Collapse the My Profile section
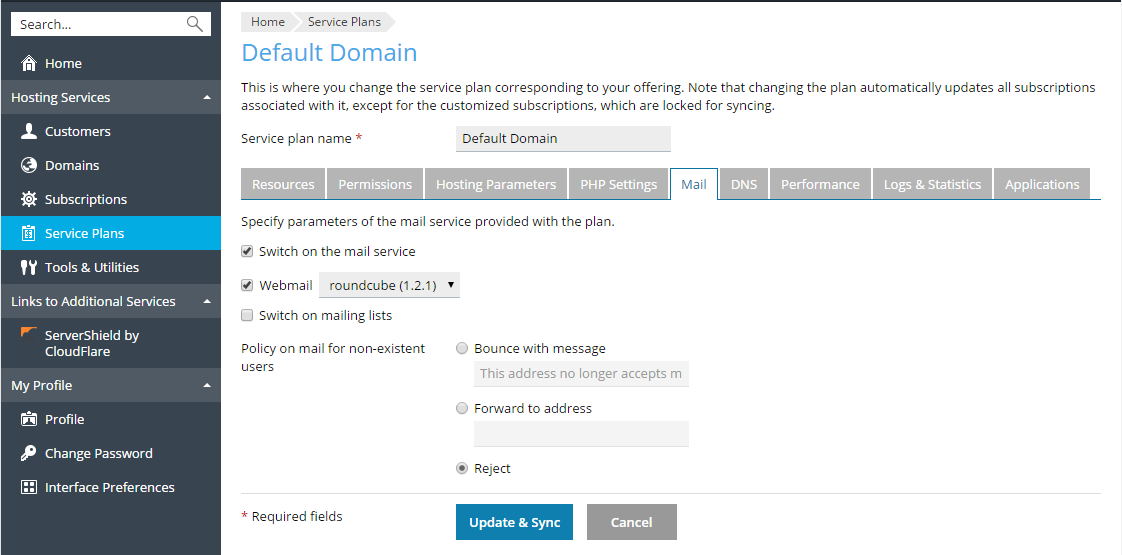This screenshot has height=555, width=1122. click(x=206, y=386)
